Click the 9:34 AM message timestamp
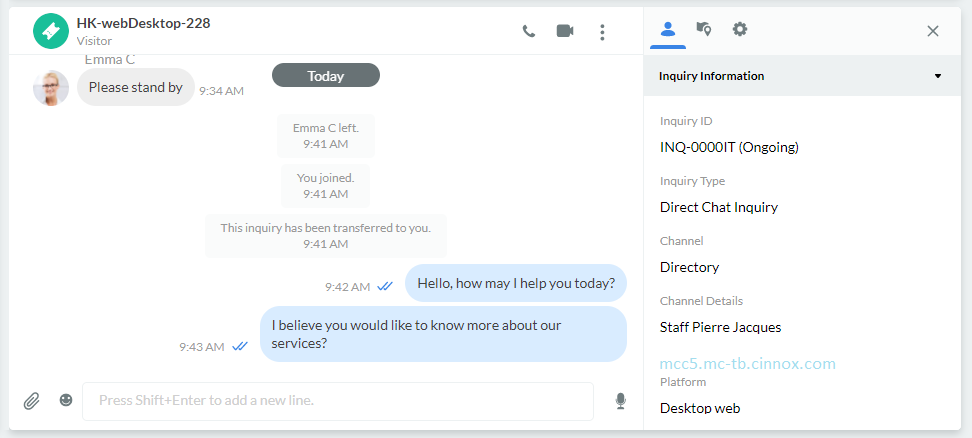The height and width of the screenshot is (438, 972). (x=221, y=91)
